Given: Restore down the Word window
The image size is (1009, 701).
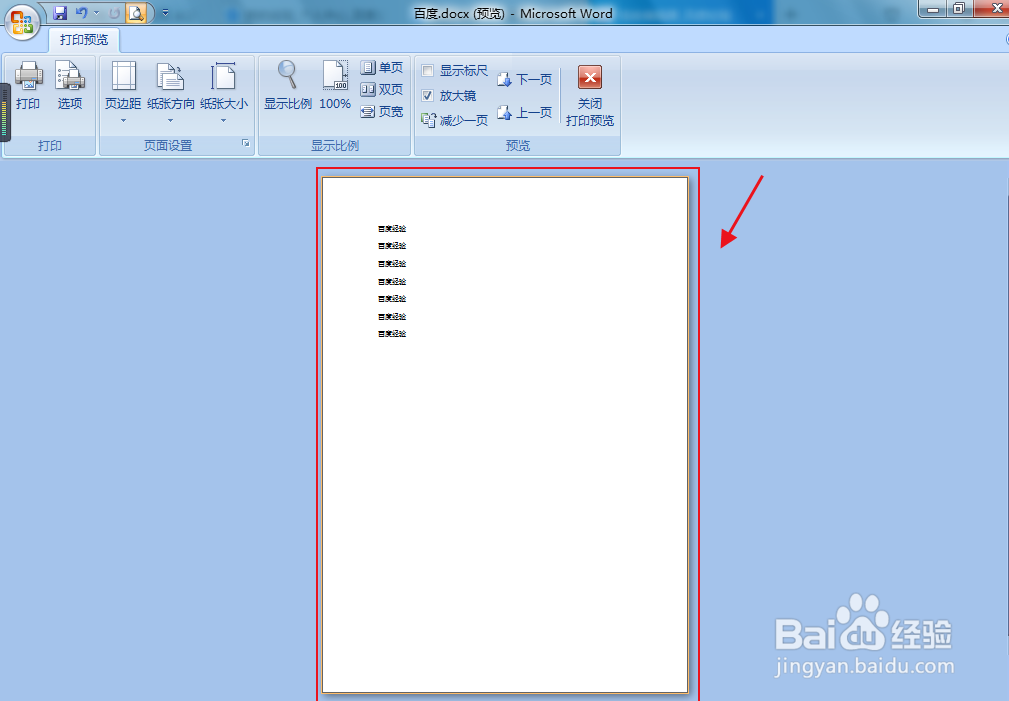Looking at the screenshot, I should point(959,9).
